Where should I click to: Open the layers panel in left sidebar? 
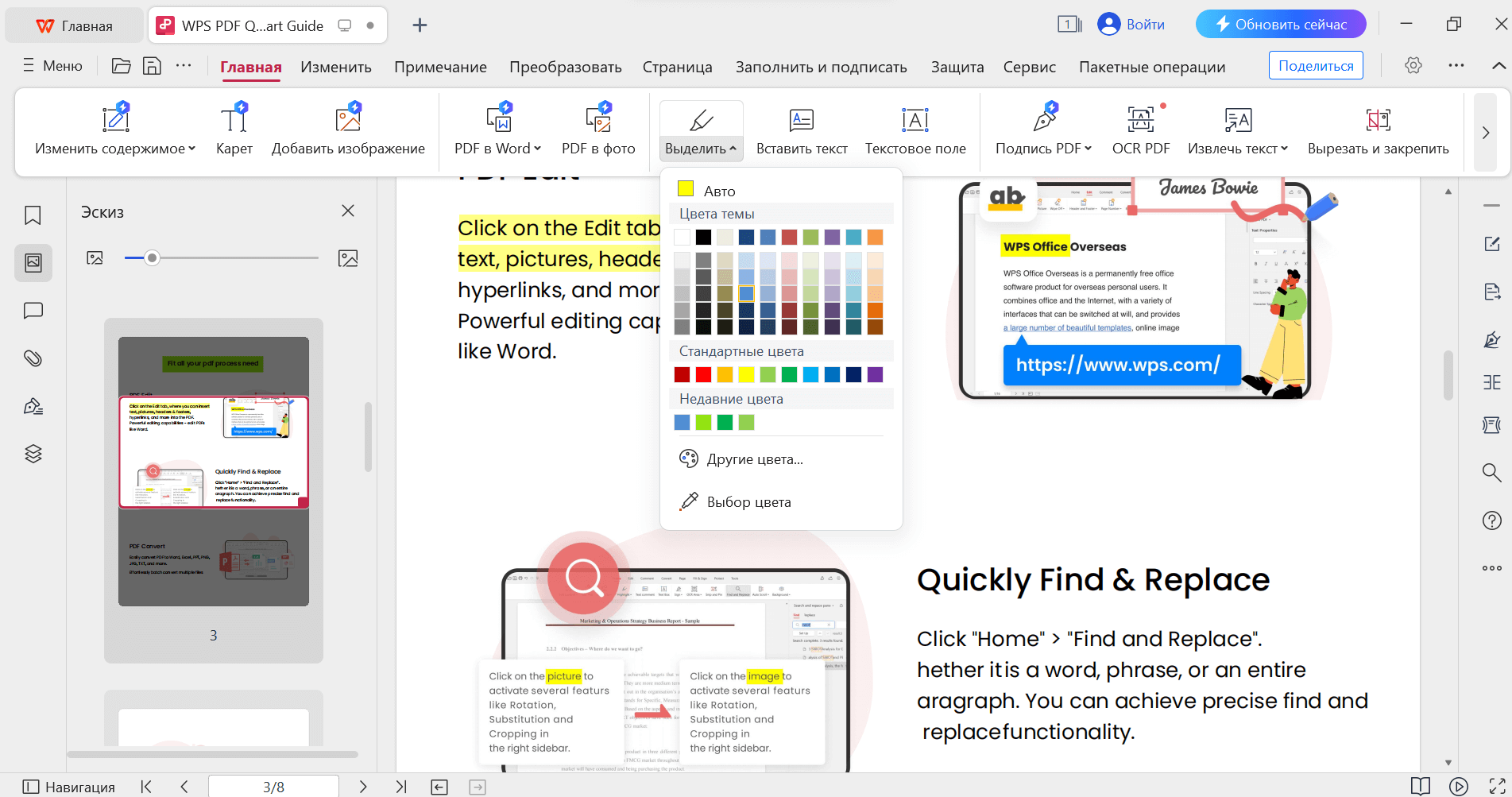(x=33, y=454)
